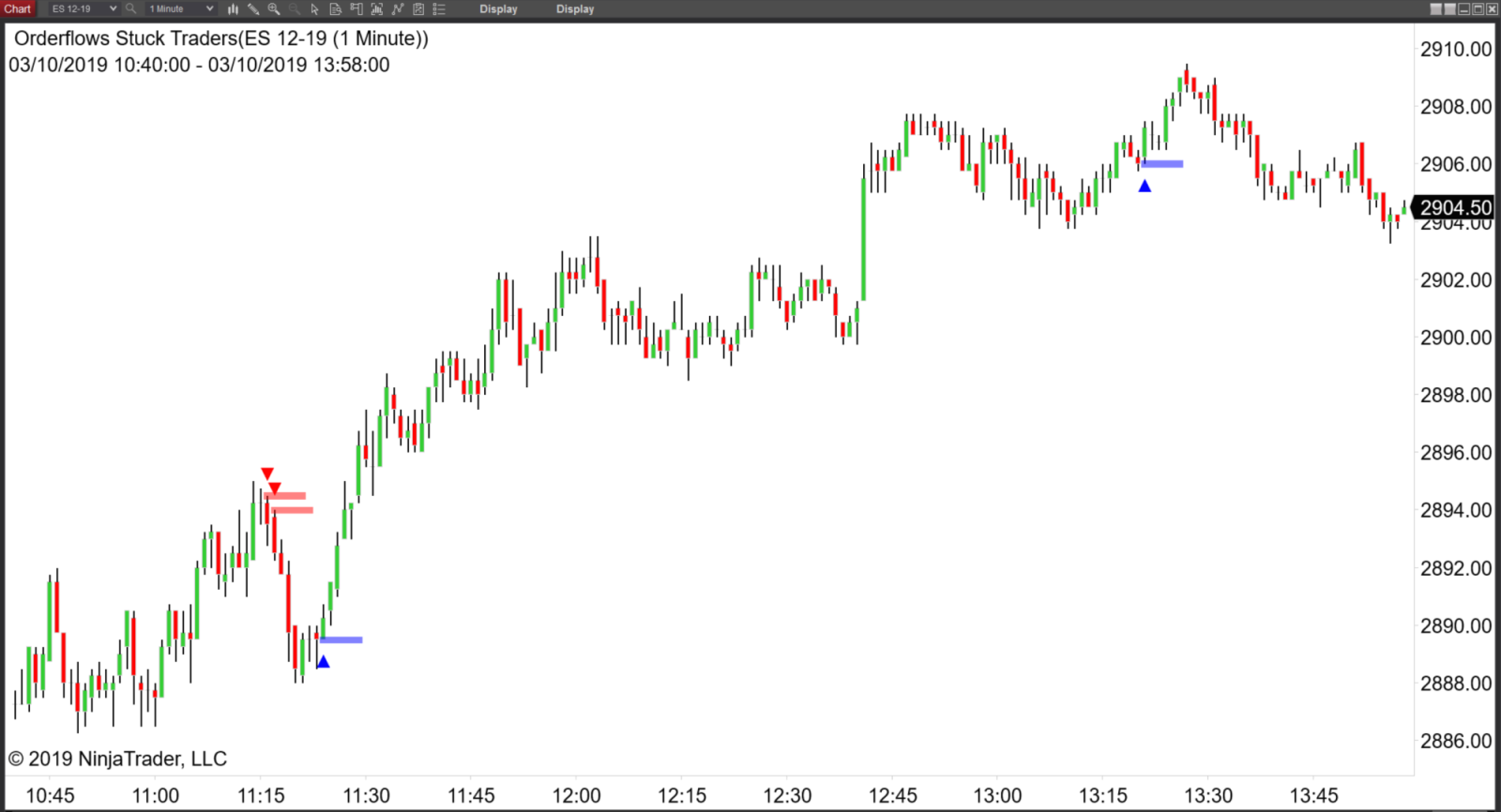
Task: Click the 2904.50 current price marker
Action: pos(1455,207)
